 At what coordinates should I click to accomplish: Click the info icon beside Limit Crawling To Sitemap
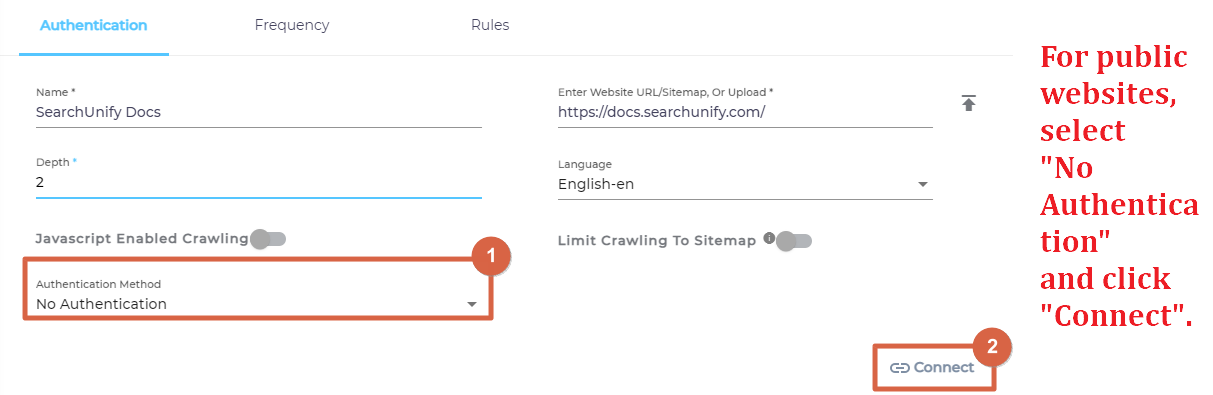[769, 238]
